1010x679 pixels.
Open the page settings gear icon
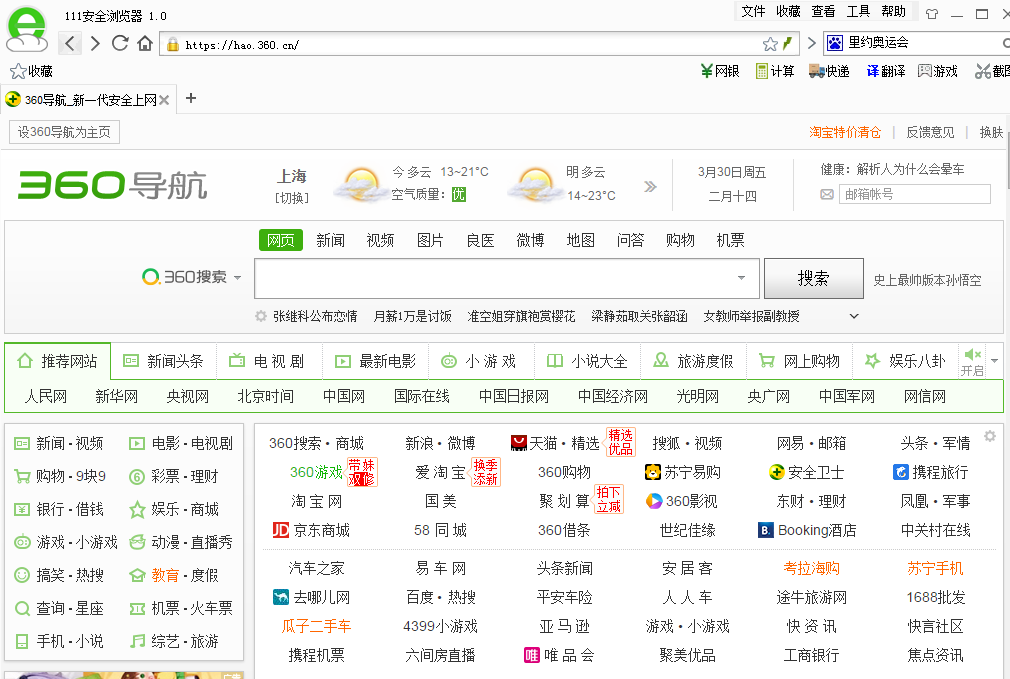(990, 436)
